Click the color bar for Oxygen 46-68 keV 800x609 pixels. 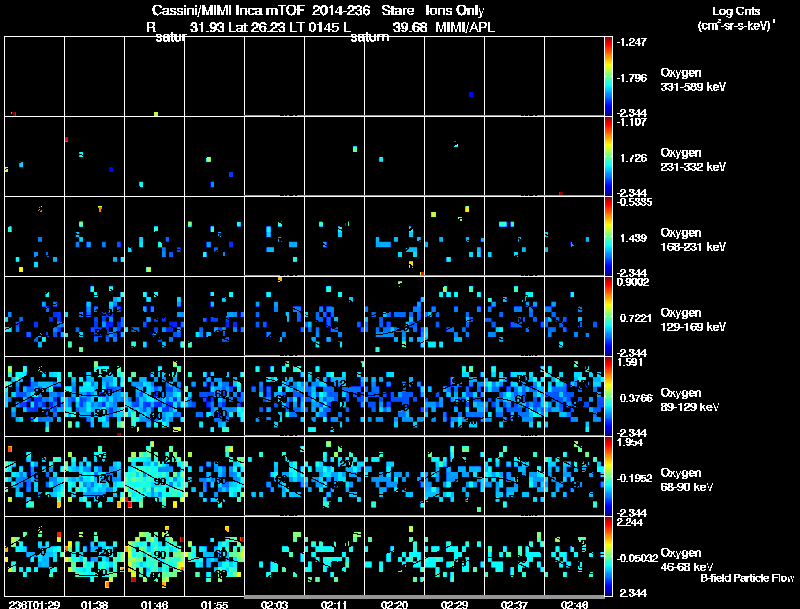(x=610, y=557)
